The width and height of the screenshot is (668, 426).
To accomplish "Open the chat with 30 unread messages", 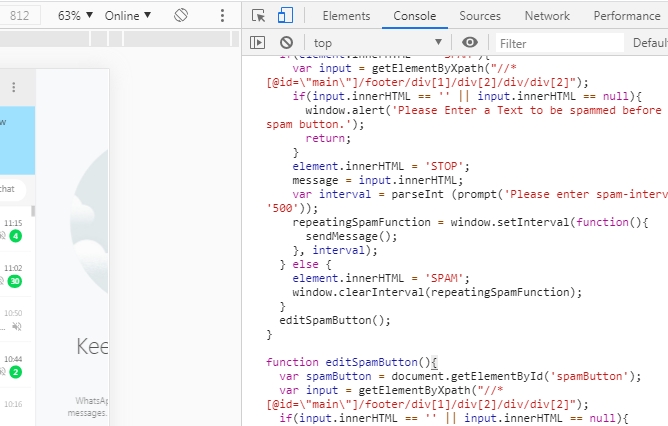I will (16, 274).
